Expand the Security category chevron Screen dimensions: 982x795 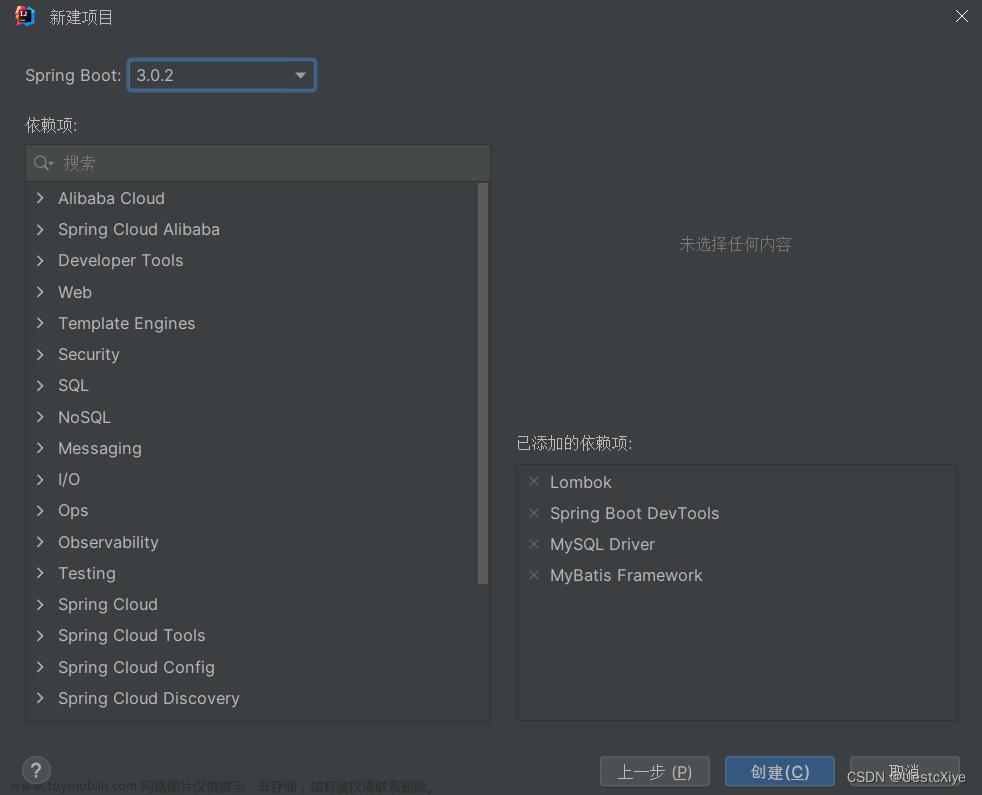point(40,354)
